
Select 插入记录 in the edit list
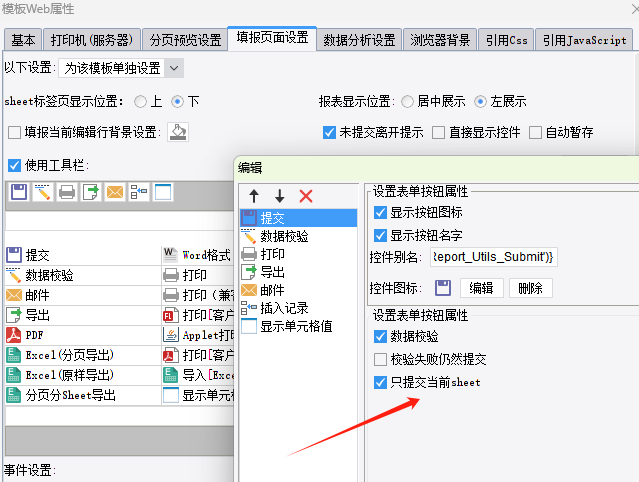point(284,308)
